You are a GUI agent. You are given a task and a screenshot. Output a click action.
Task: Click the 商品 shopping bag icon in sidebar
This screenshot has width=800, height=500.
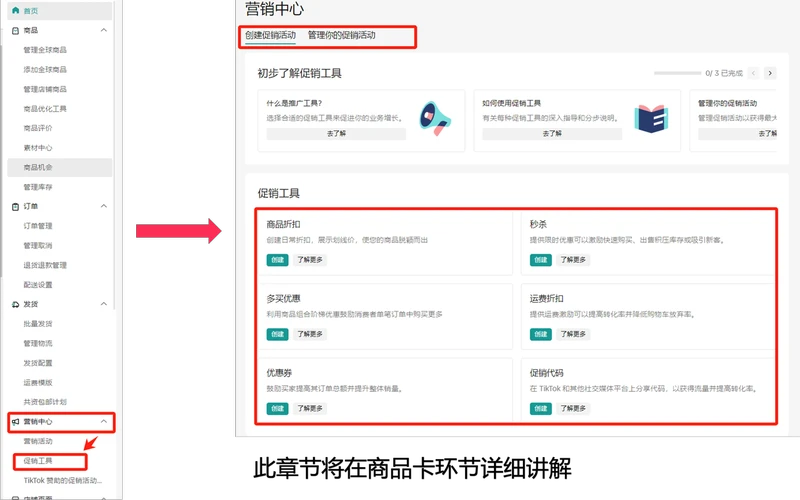[x=14, y=31]
